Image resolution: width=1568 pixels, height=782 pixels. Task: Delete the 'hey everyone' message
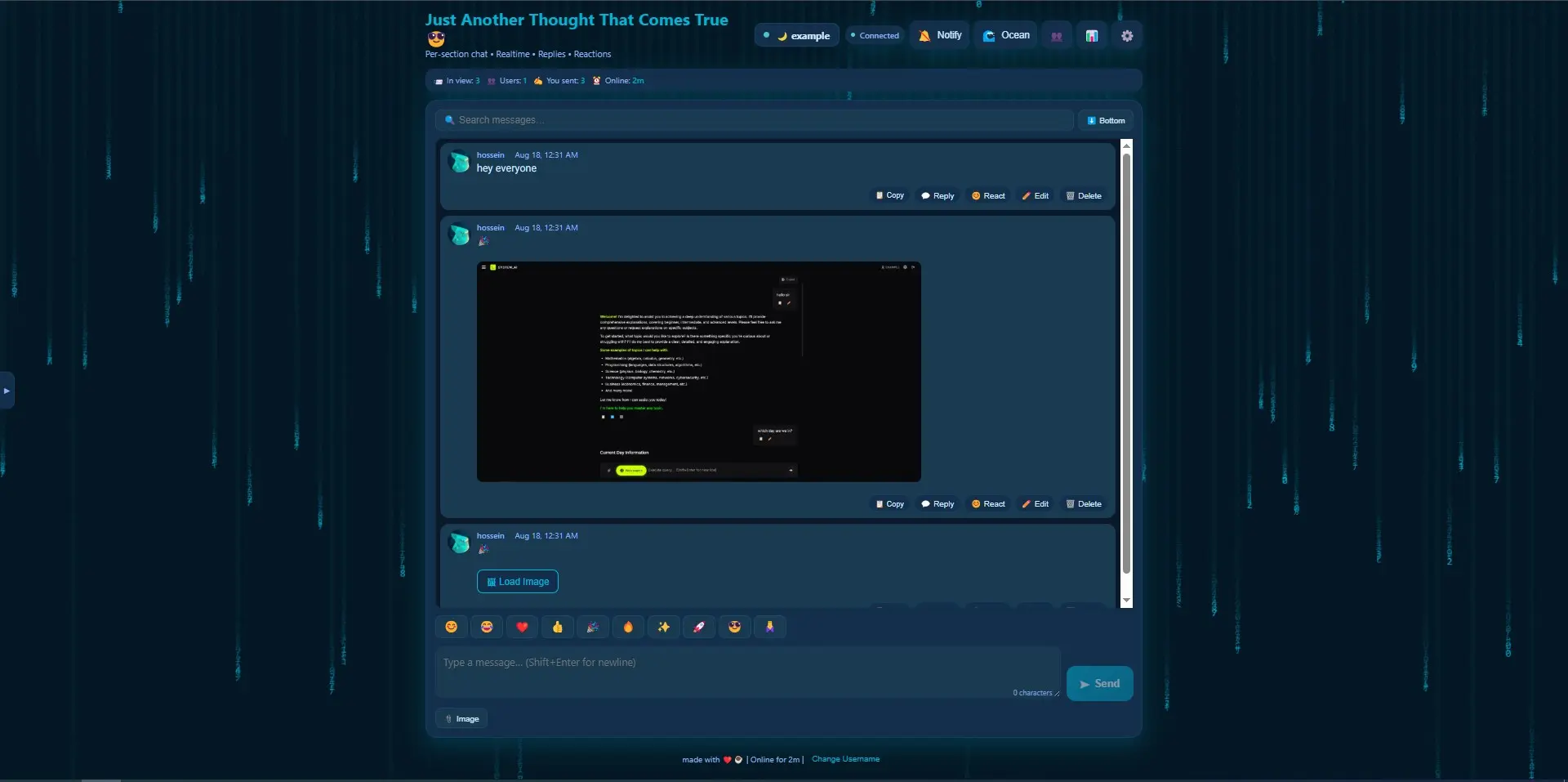coord(1084,196)
